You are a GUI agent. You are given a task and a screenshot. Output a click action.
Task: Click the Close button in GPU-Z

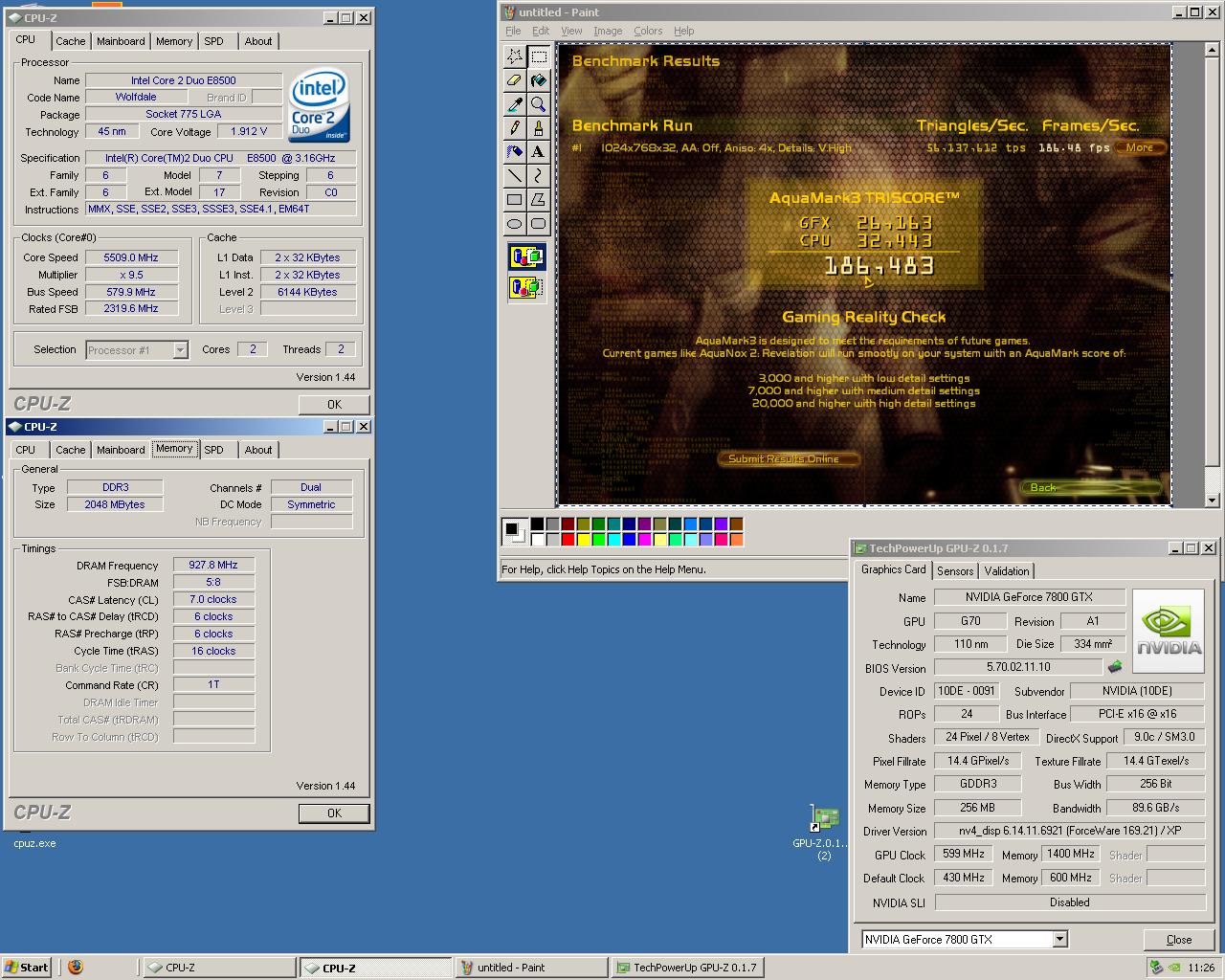tap(1179, 940)
